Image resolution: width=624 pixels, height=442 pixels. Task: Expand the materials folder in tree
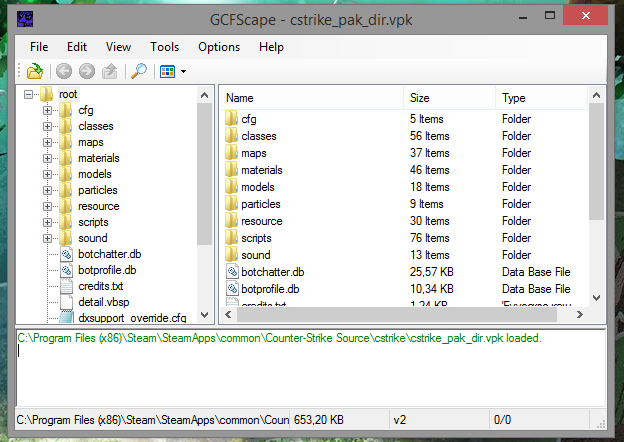47,158
